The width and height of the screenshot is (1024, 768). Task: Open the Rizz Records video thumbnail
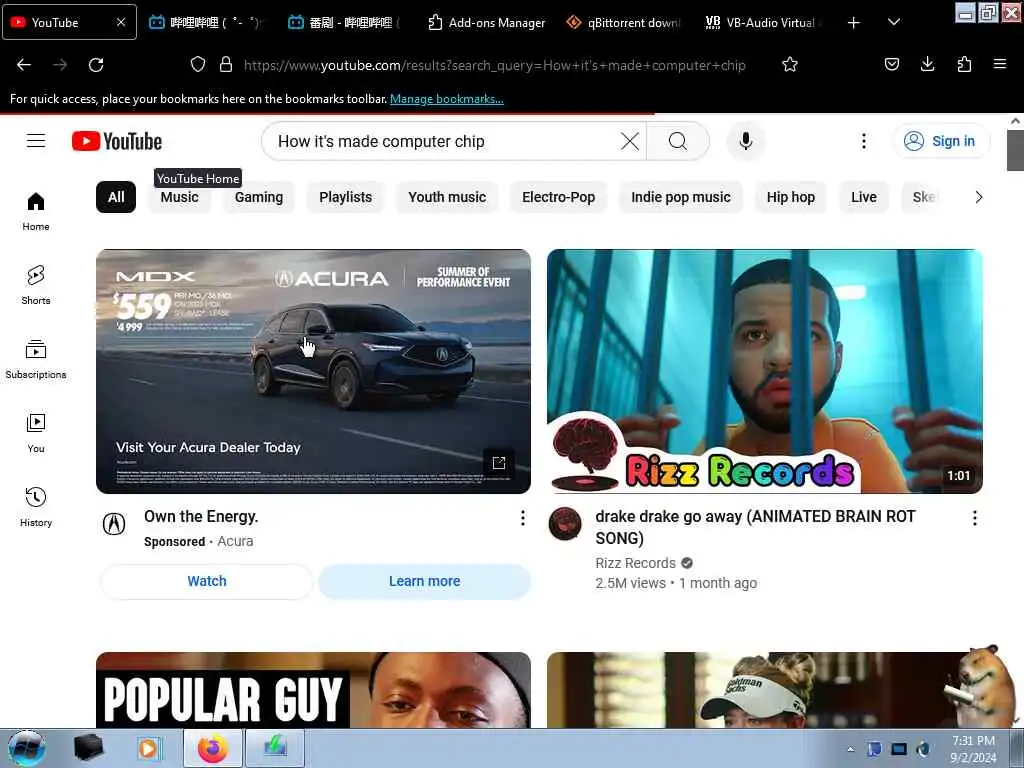pyautogui.click(x=765, y=371)
